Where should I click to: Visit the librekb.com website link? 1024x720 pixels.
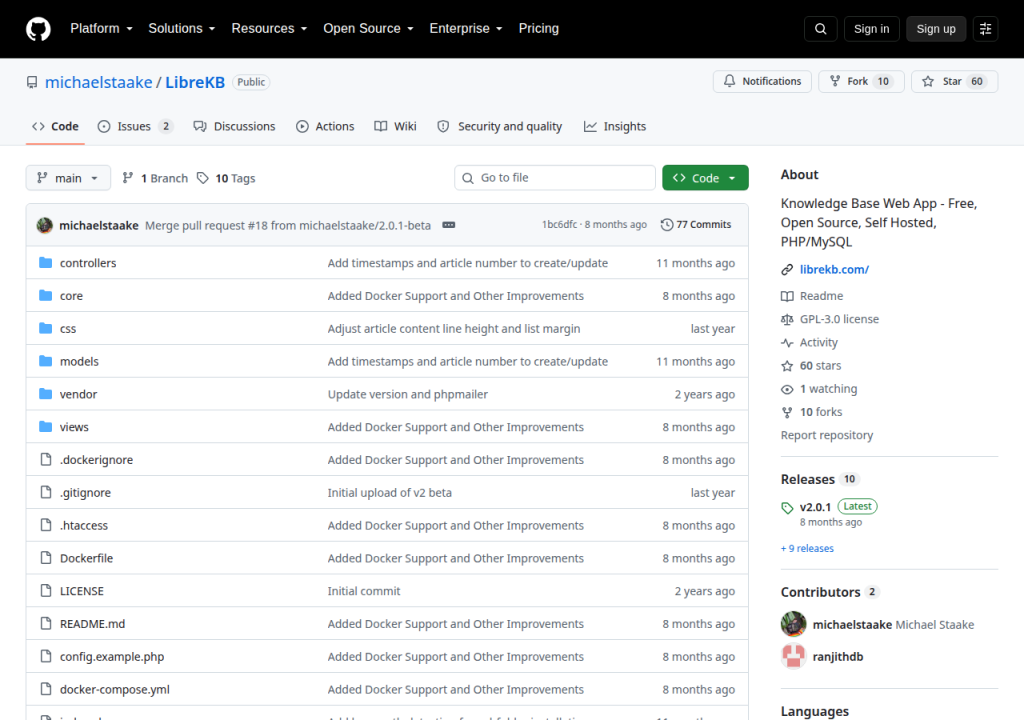(834, 269)
